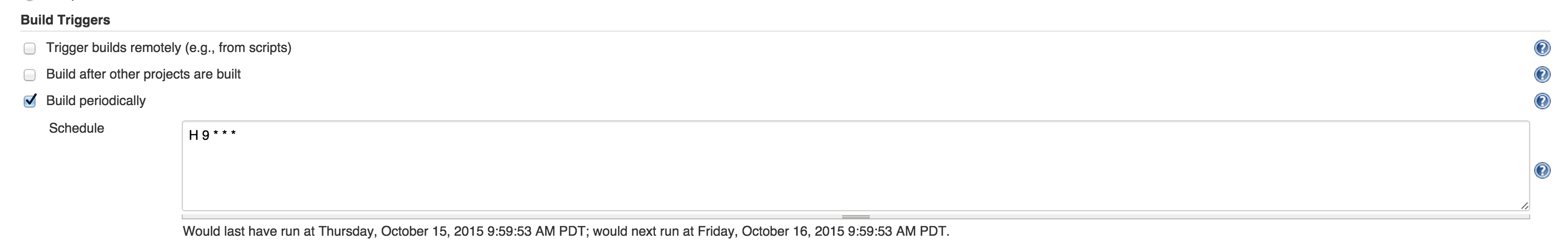The image size is (1568, 249).
Task: Click the 'Schedule' field label
Action: 77,128
